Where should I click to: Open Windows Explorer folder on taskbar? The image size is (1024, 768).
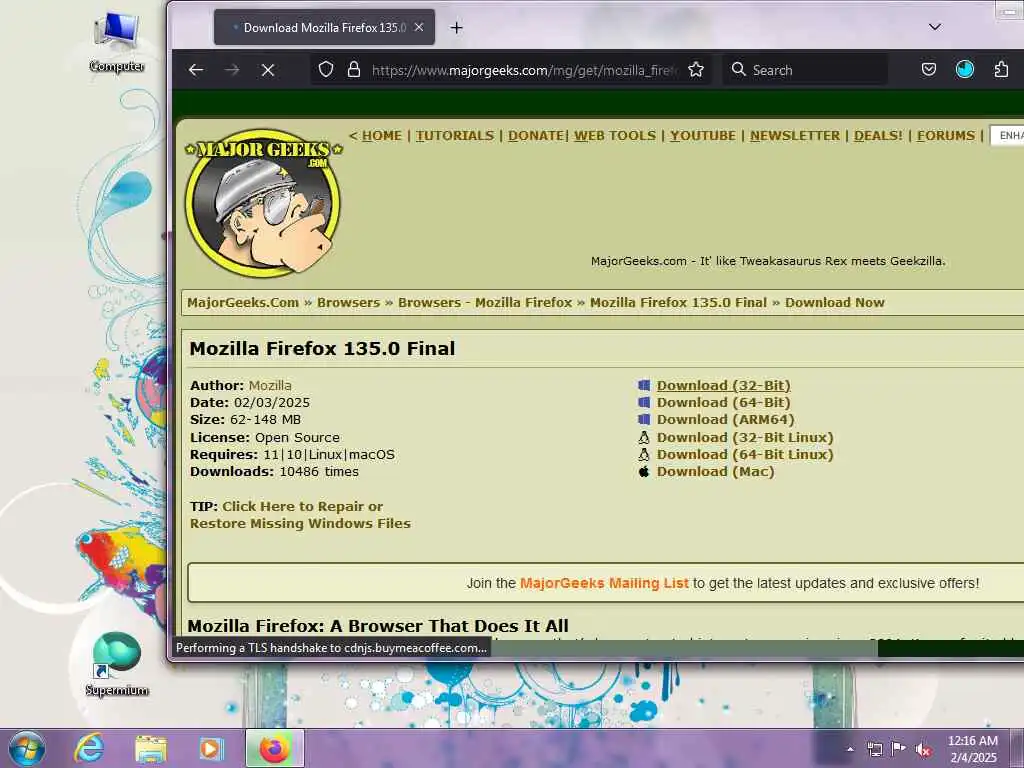coord(151,748)
